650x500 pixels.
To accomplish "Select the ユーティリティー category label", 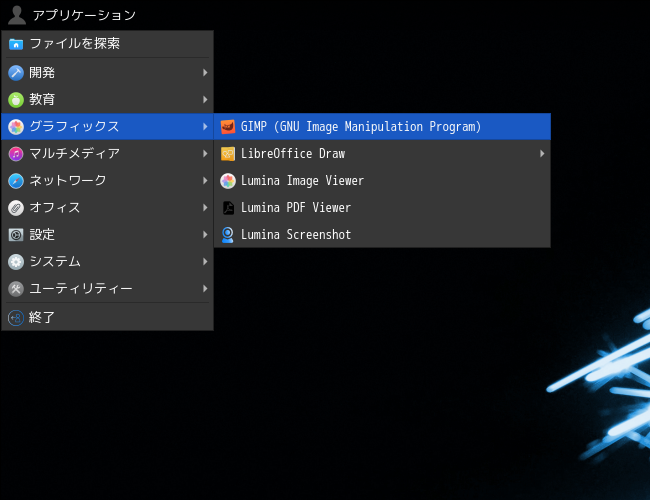I will 81,289.
